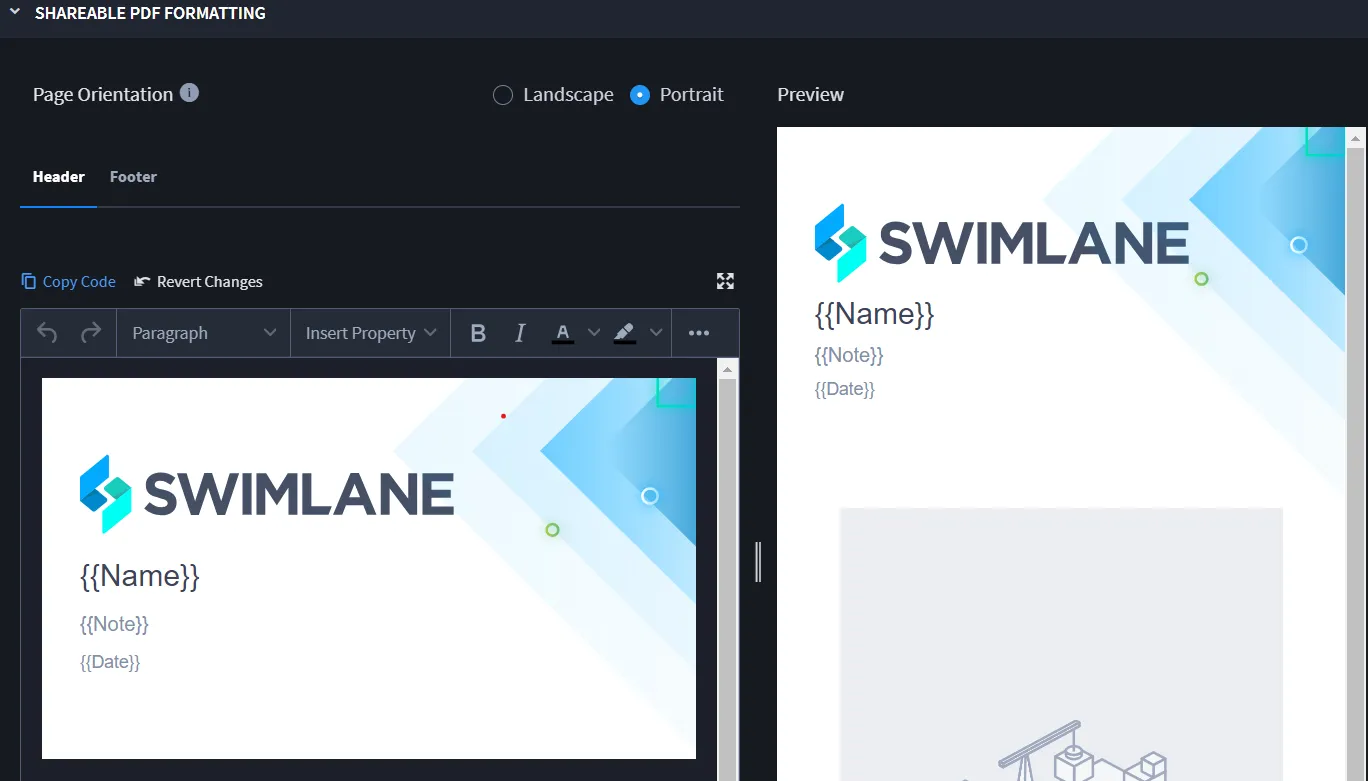Viewport: 1368px width, 781px height.
Task: Toggle bold formatting
Action: pyautogui.click(x=478, y=333)
